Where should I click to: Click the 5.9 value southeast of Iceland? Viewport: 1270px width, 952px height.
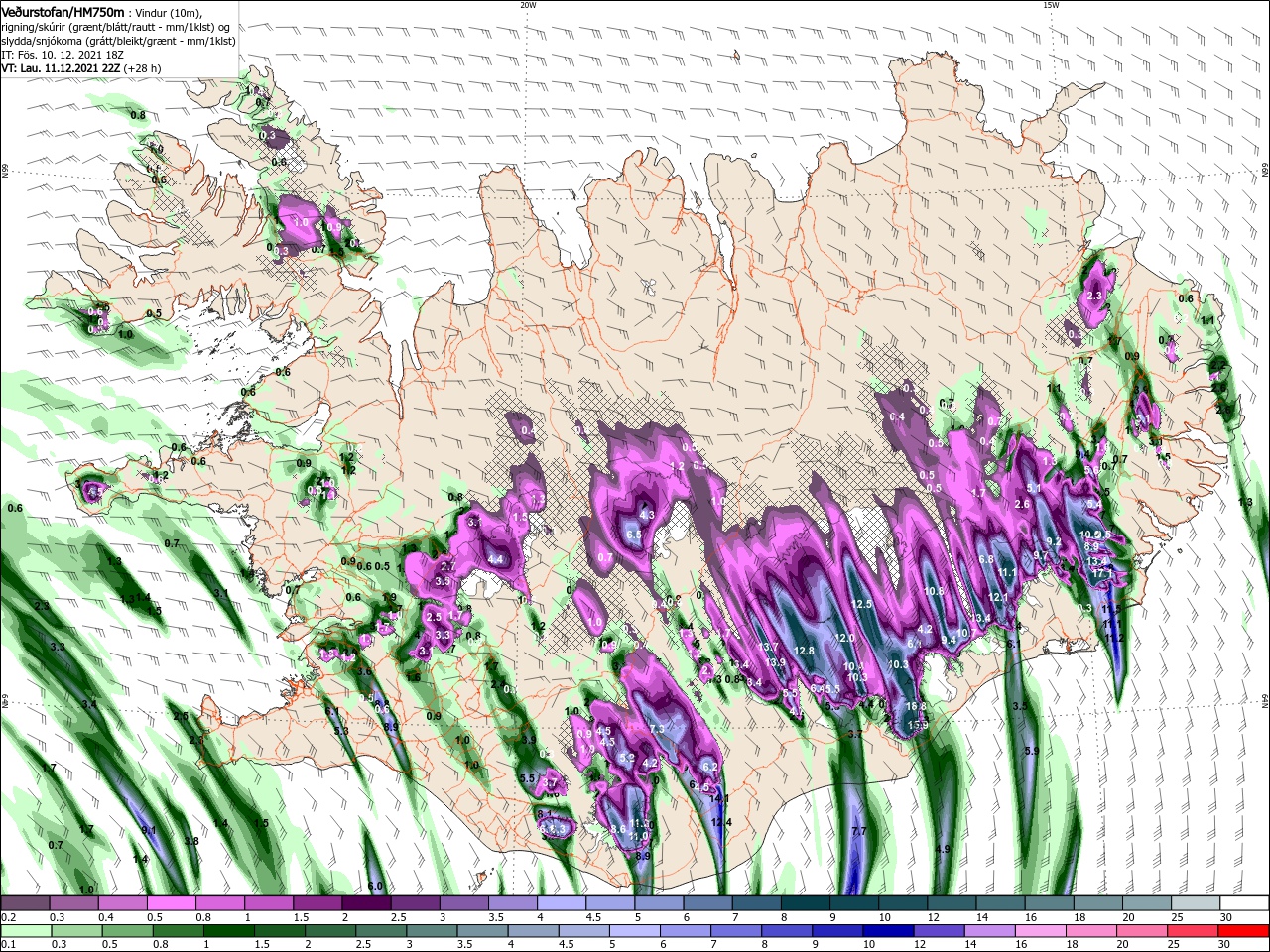pyautogui.click(x=1031, y=751)
